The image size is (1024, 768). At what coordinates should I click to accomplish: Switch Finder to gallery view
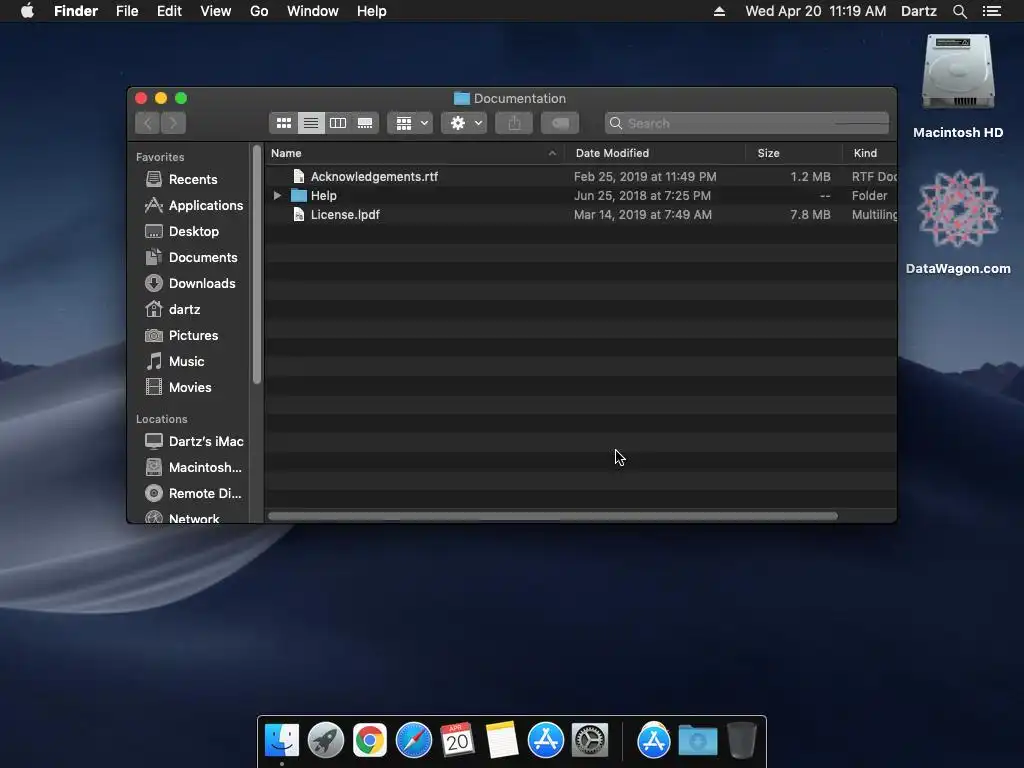coord(365,123)
